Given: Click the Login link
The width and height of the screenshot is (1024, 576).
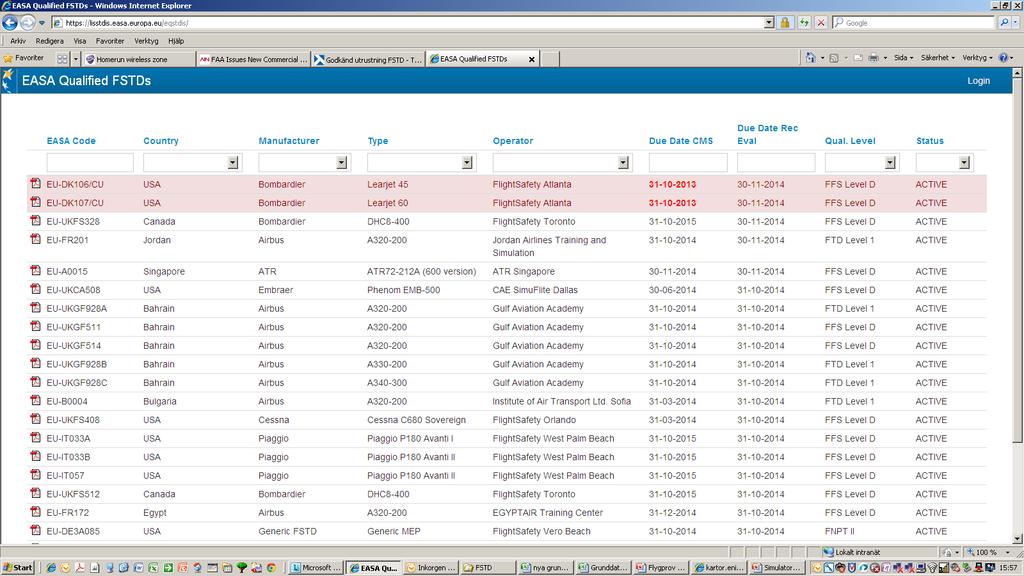Looking at the screenshot, I should point(978,80).
